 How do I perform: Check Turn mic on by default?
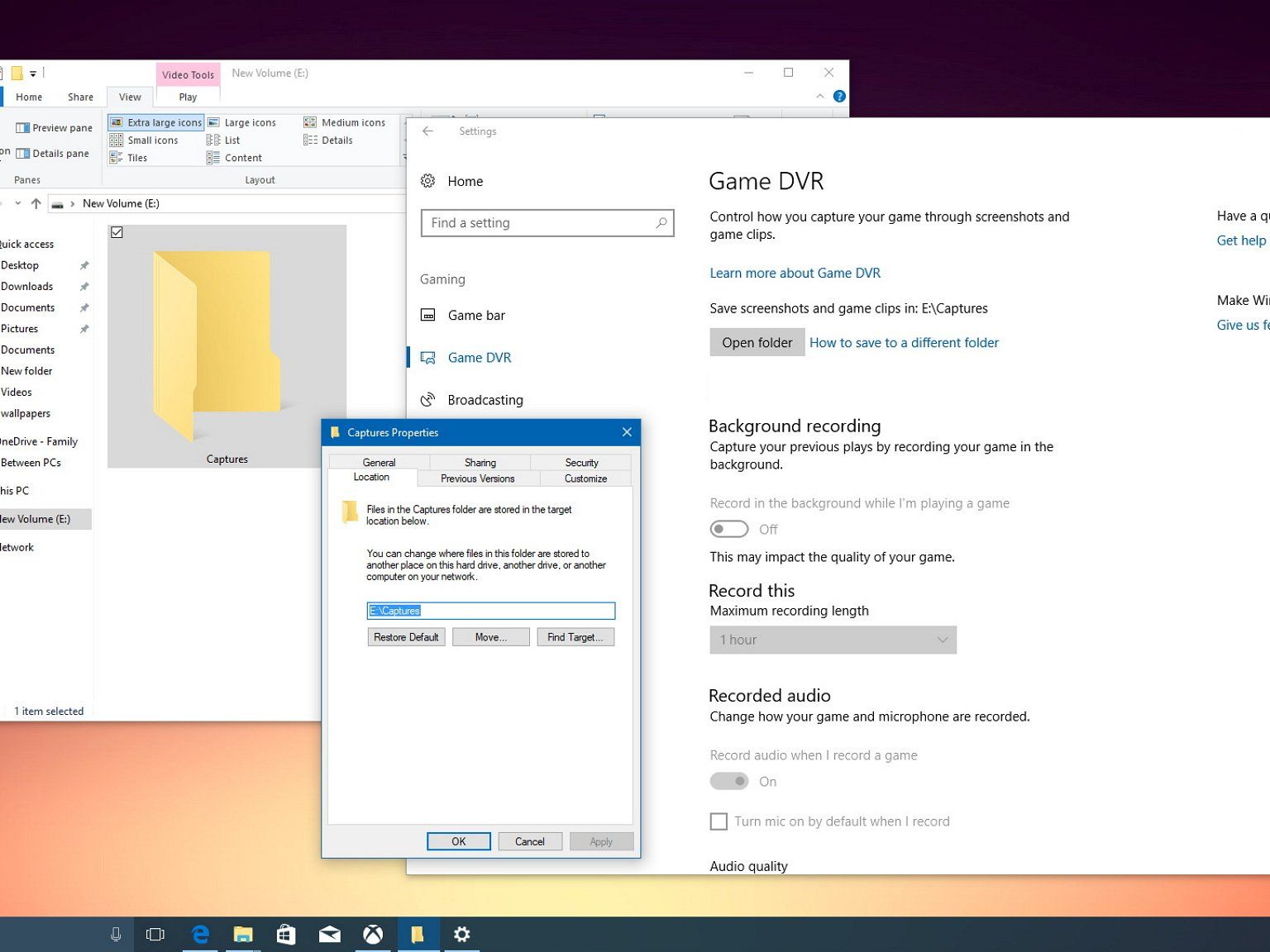719,821
